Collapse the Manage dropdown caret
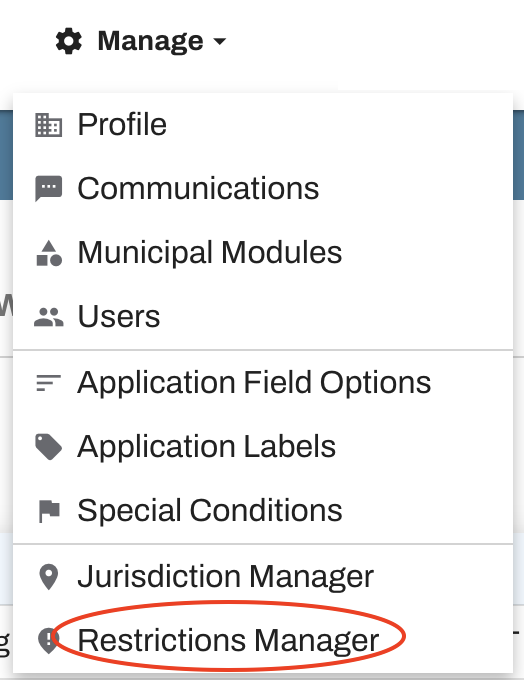The width and height of the screenshot is (524, 680). [220, 41]
